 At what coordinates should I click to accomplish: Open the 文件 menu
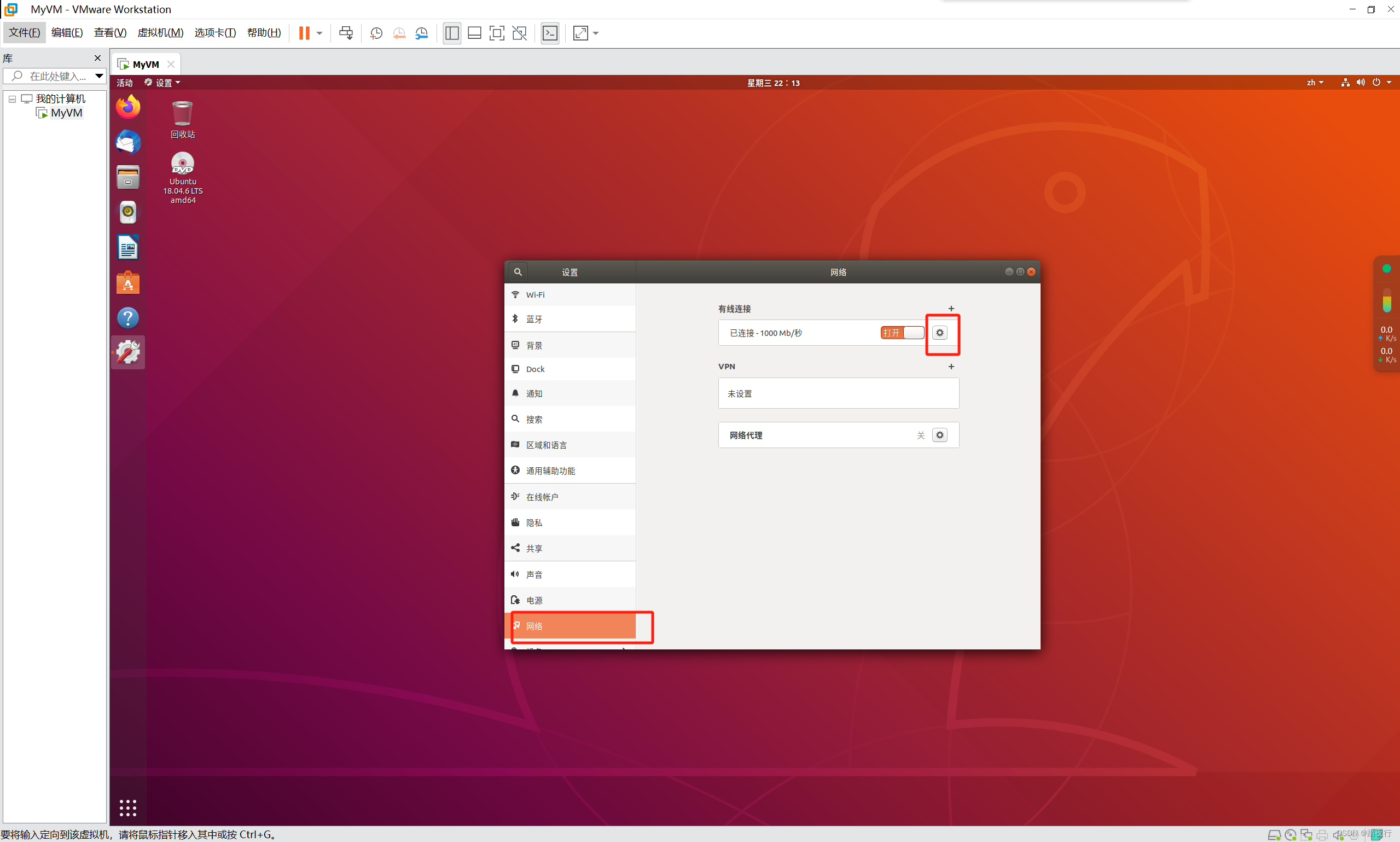(x=25, y=32)
